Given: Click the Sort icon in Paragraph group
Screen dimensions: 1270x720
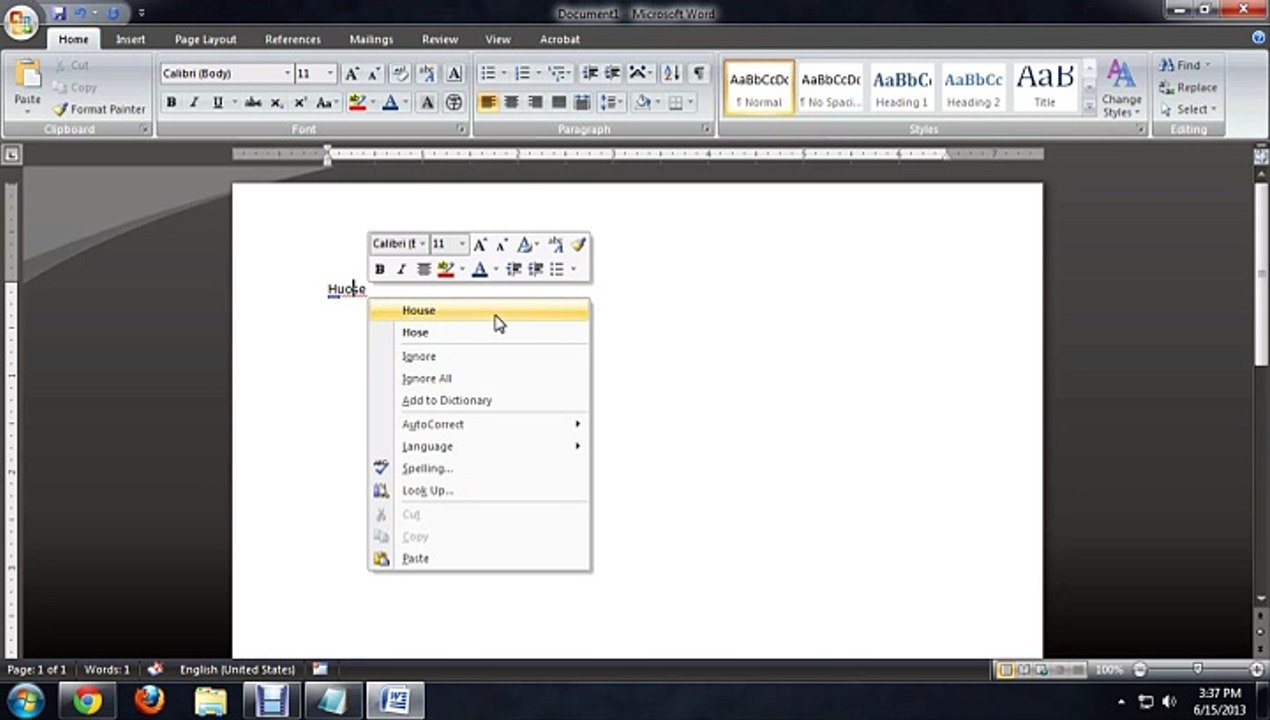Looking at the screenshot, I should [x=671, y=74].
